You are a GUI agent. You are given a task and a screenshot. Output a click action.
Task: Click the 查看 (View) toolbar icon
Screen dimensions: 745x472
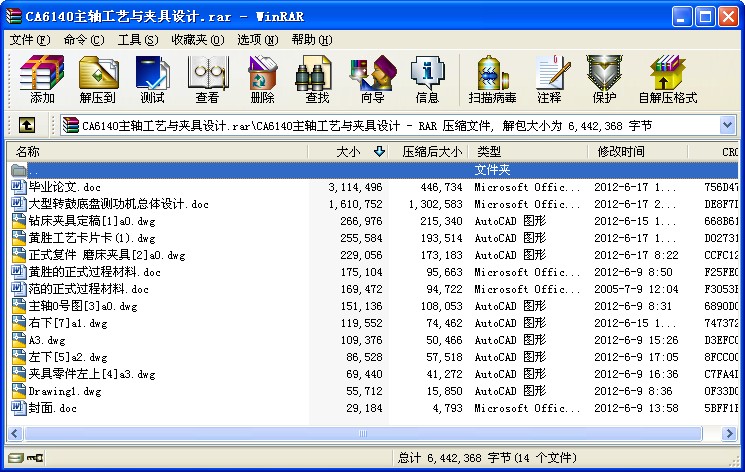208,72
